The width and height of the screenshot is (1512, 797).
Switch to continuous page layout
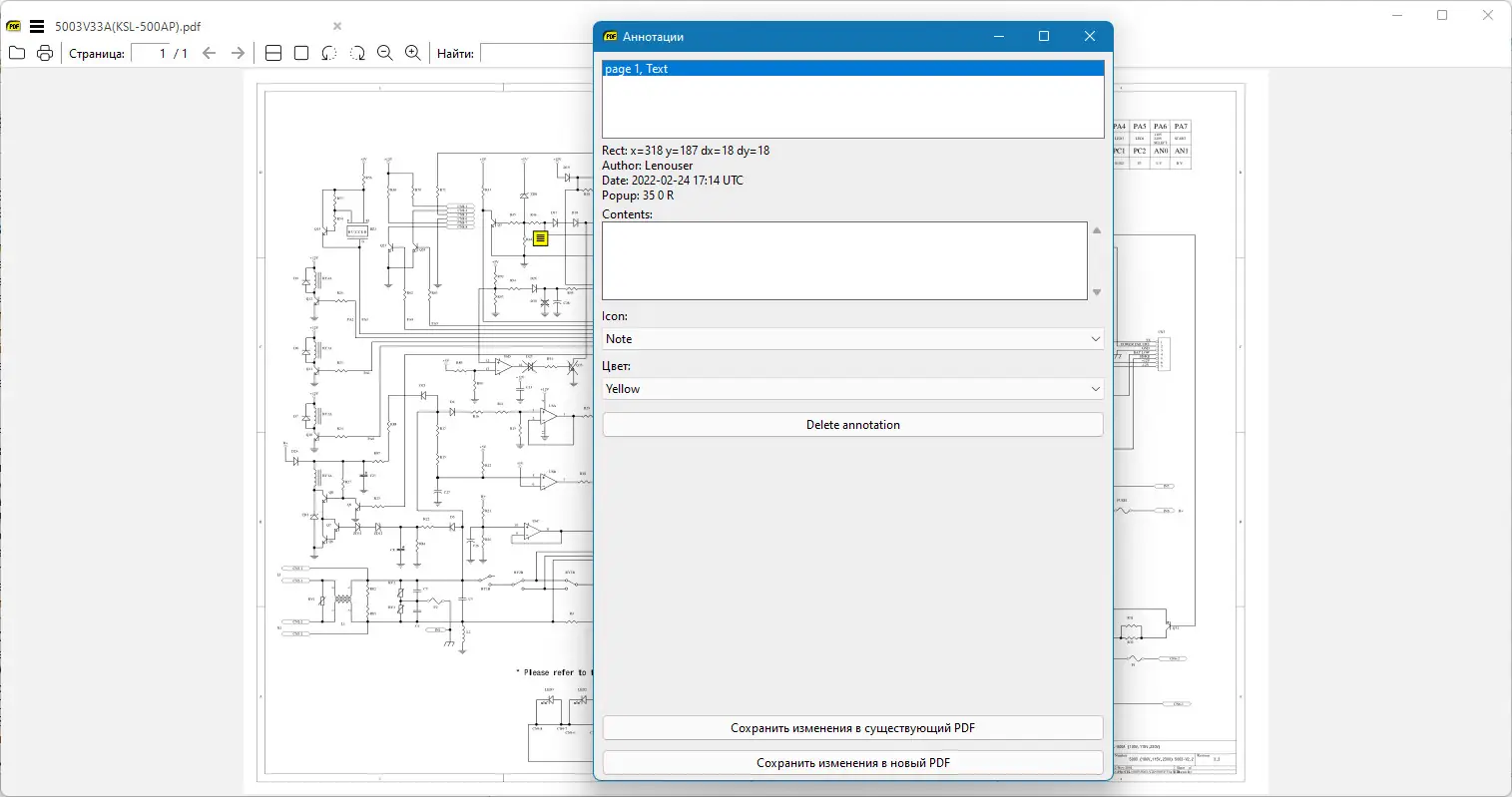[x=273, y=53]
